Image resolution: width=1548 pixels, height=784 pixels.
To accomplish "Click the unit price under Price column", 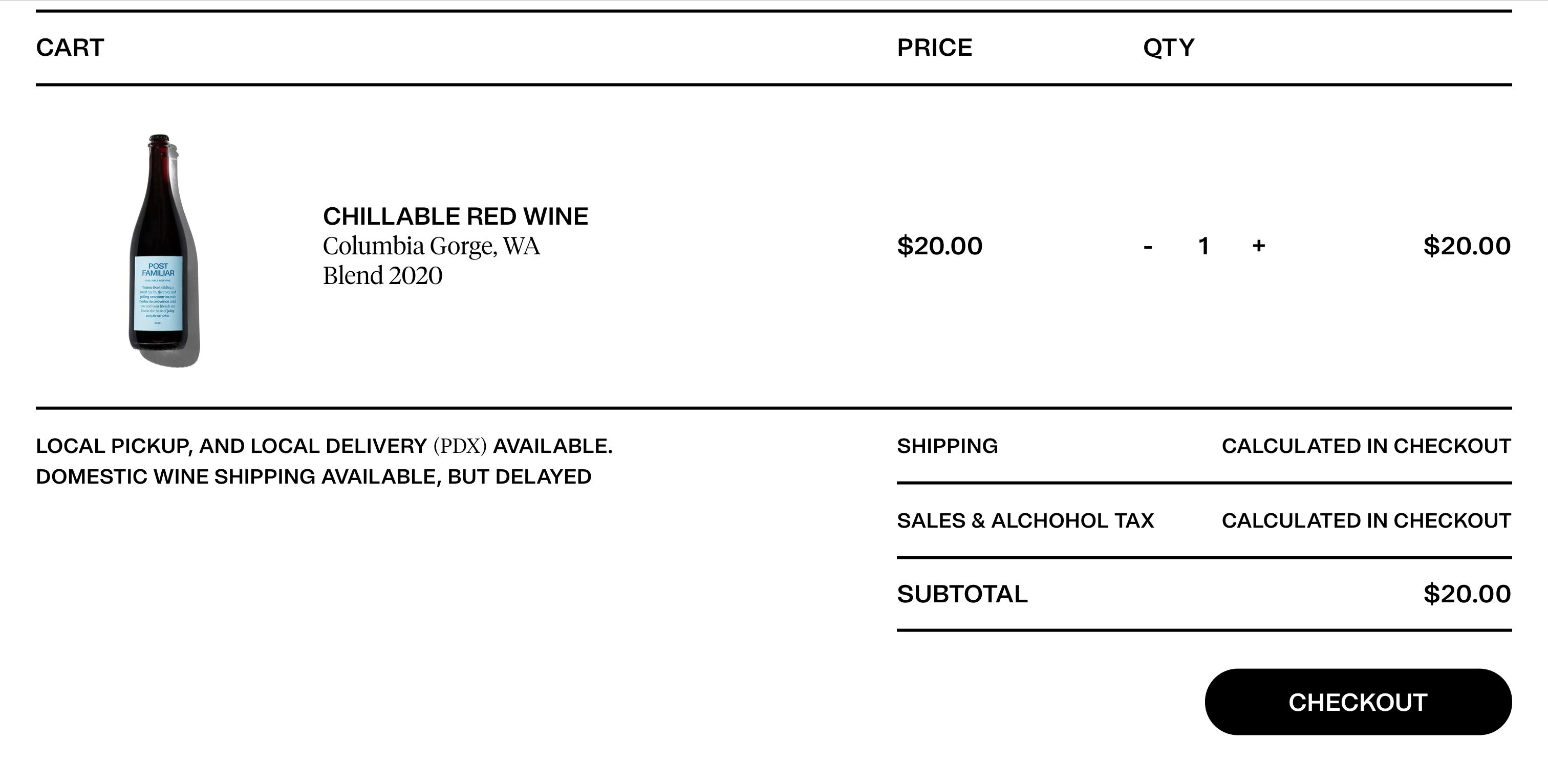I will (x=939, y=246).
